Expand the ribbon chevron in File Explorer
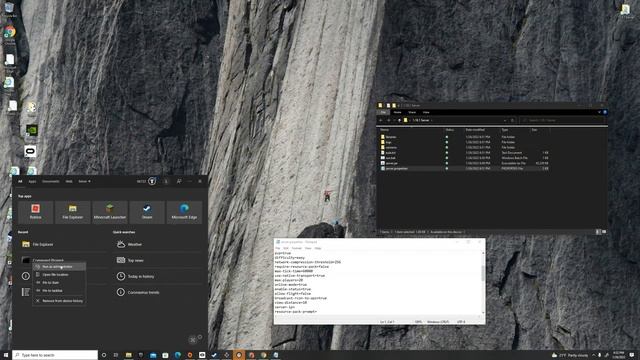 click(600, 112)
